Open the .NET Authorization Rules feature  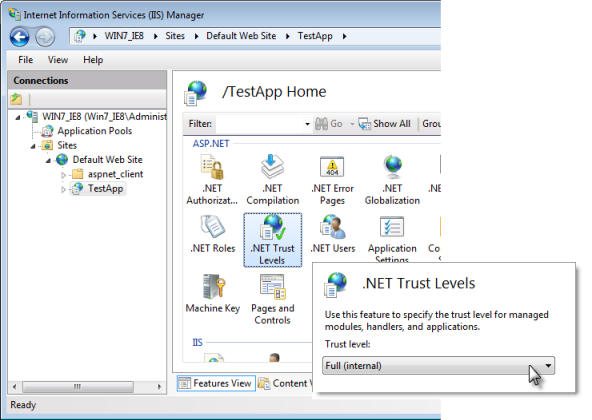point(212,180)
